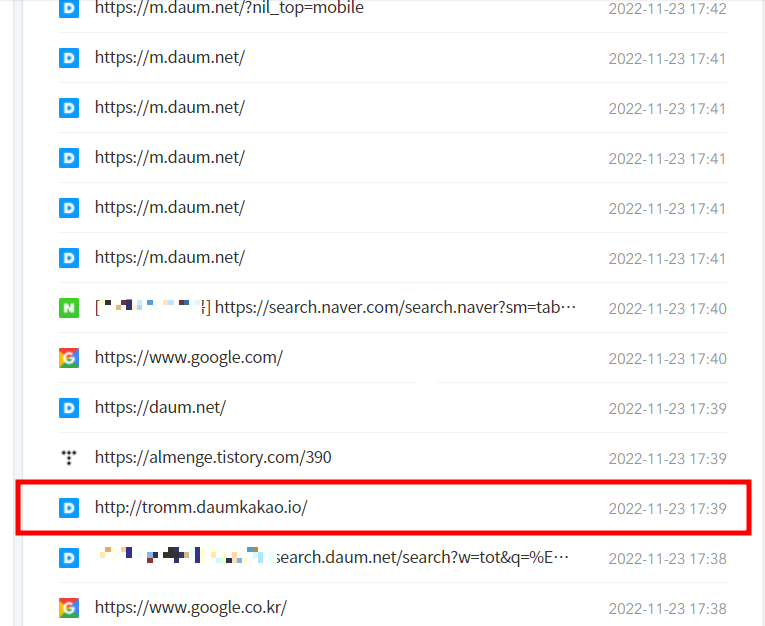765x626 pixels.
Task: Select the timestamp of the https://daum.net/ row
Action: (x=667, y=408)
